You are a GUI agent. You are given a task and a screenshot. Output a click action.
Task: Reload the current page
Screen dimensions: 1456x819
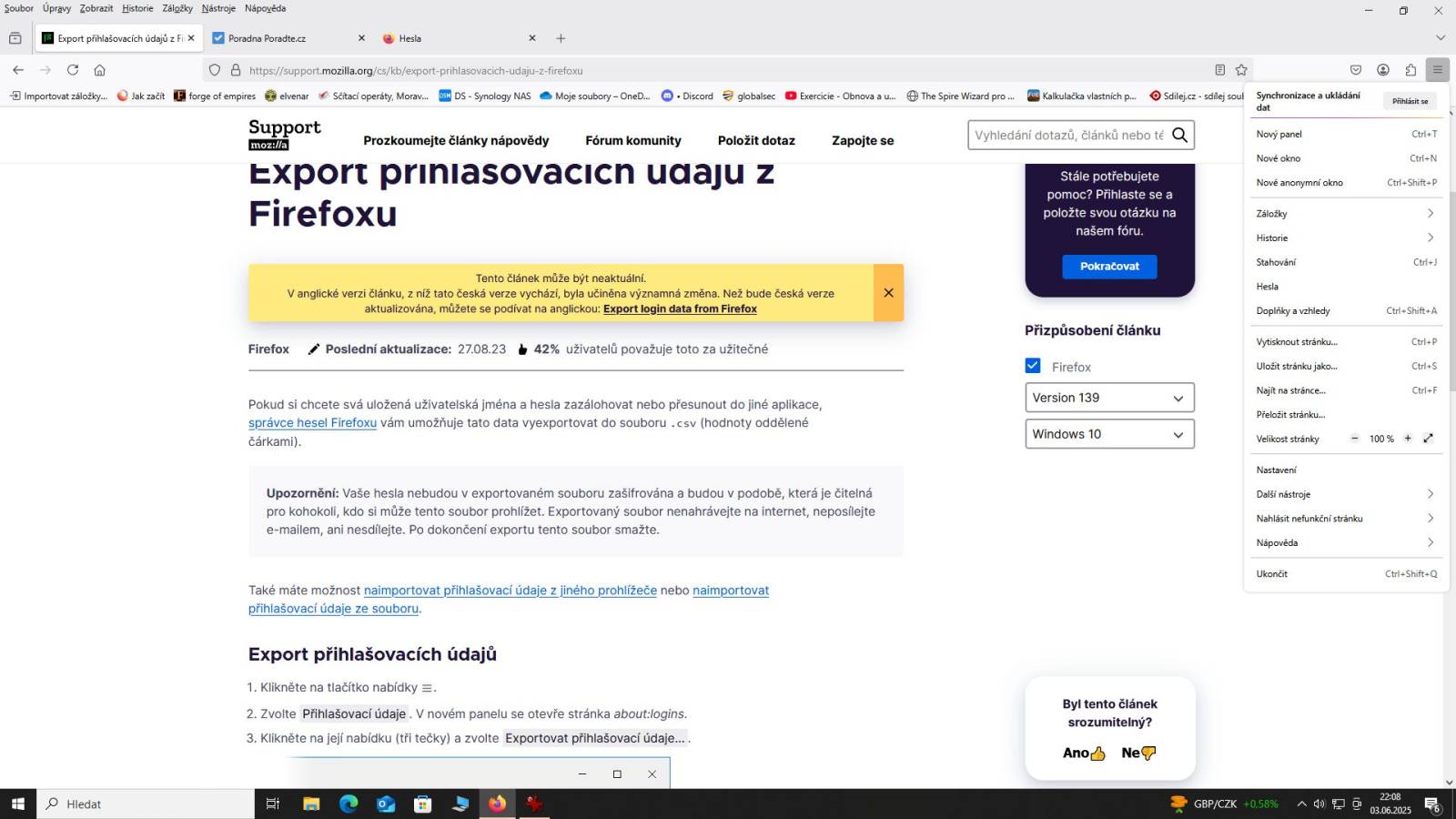tap(73, 70)
